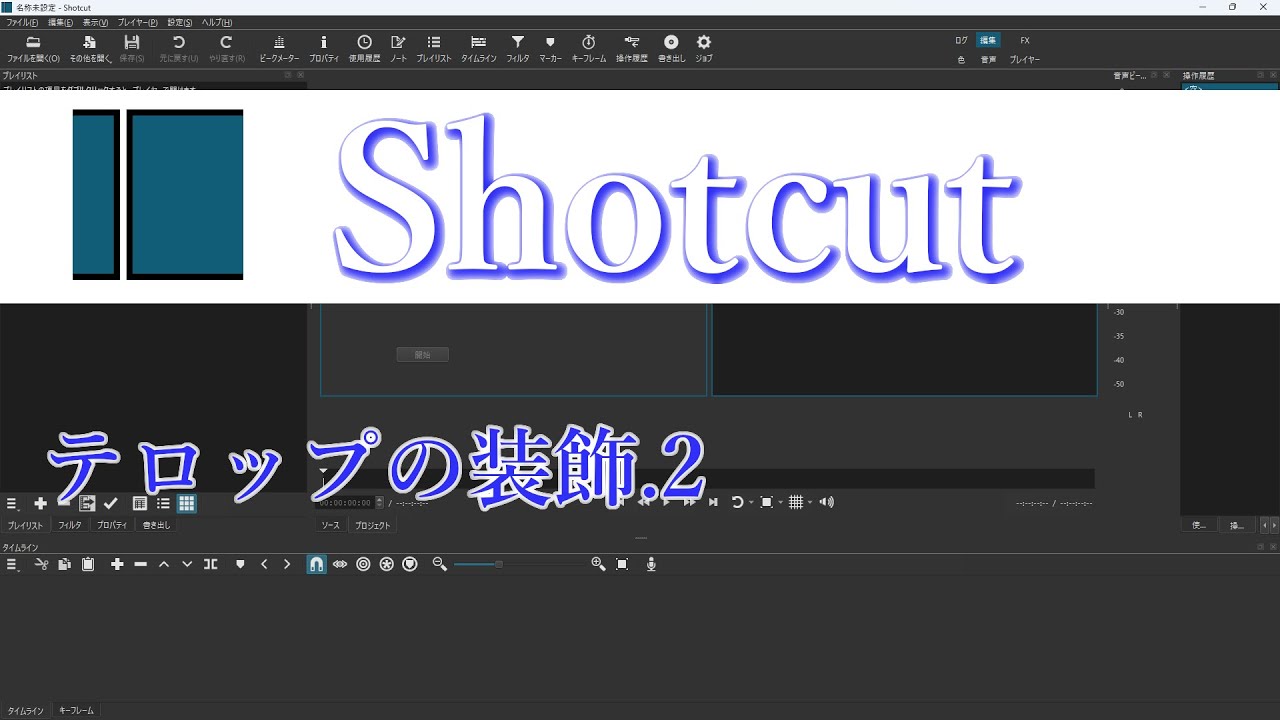Add a marker from timeline toolbar
This screenshot has height=720, width=1280.
[x=240, y=564]
